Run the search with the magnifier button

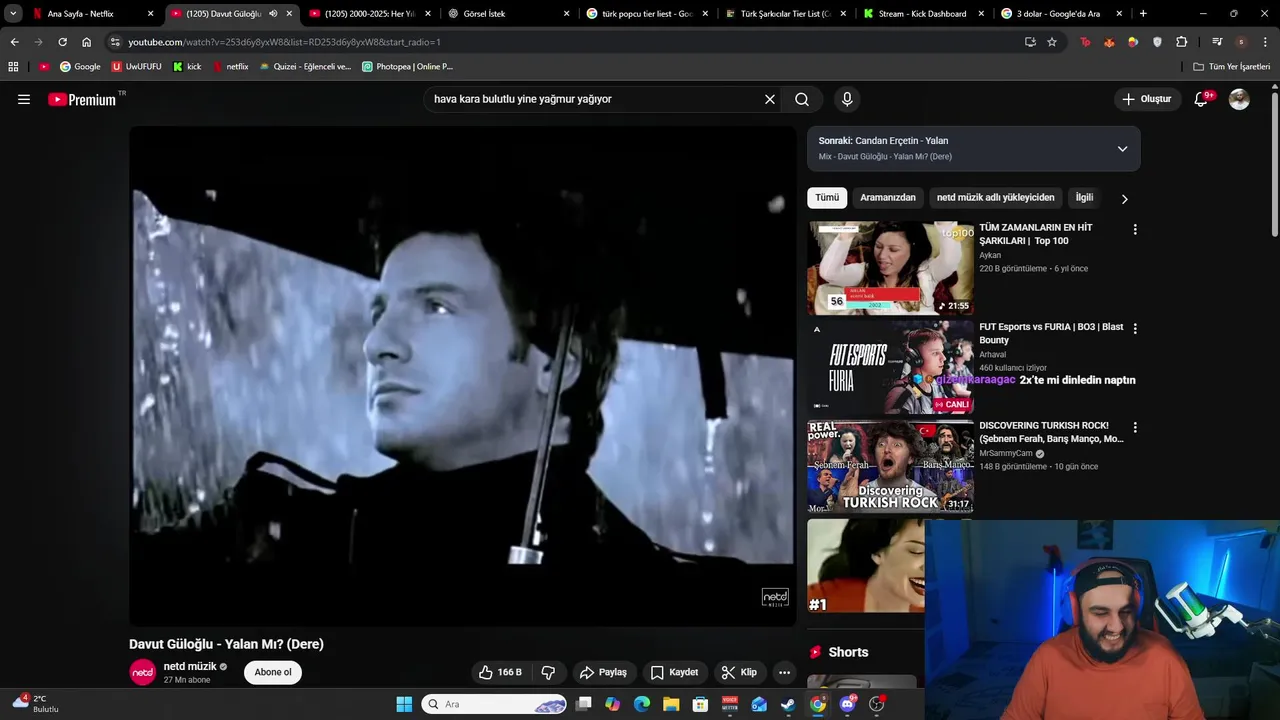802,99
